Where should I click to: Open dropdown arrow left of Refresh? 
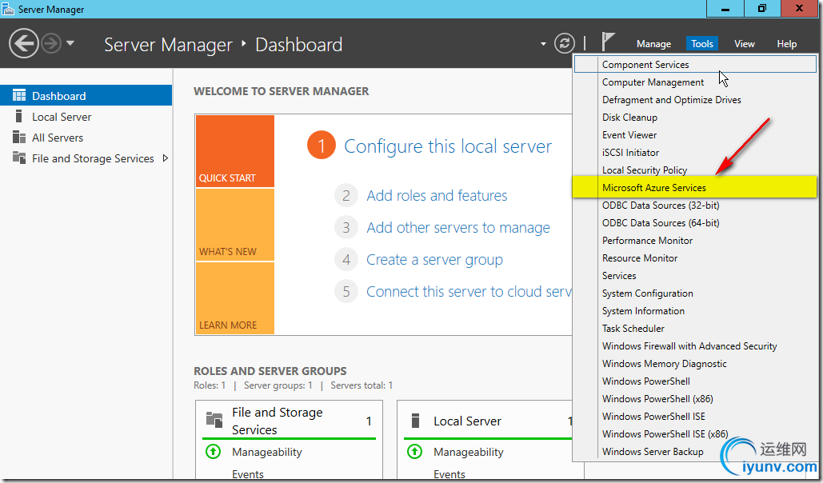point(543,44)
